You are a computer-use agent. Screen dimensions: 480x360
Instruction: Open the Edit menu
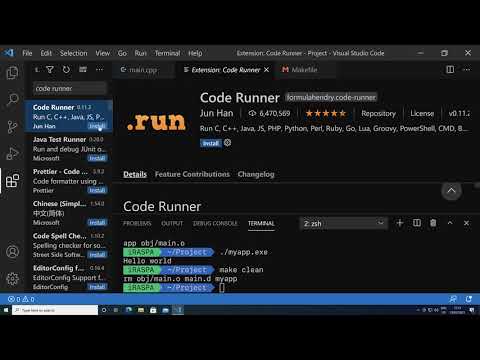tap(46, 53)
